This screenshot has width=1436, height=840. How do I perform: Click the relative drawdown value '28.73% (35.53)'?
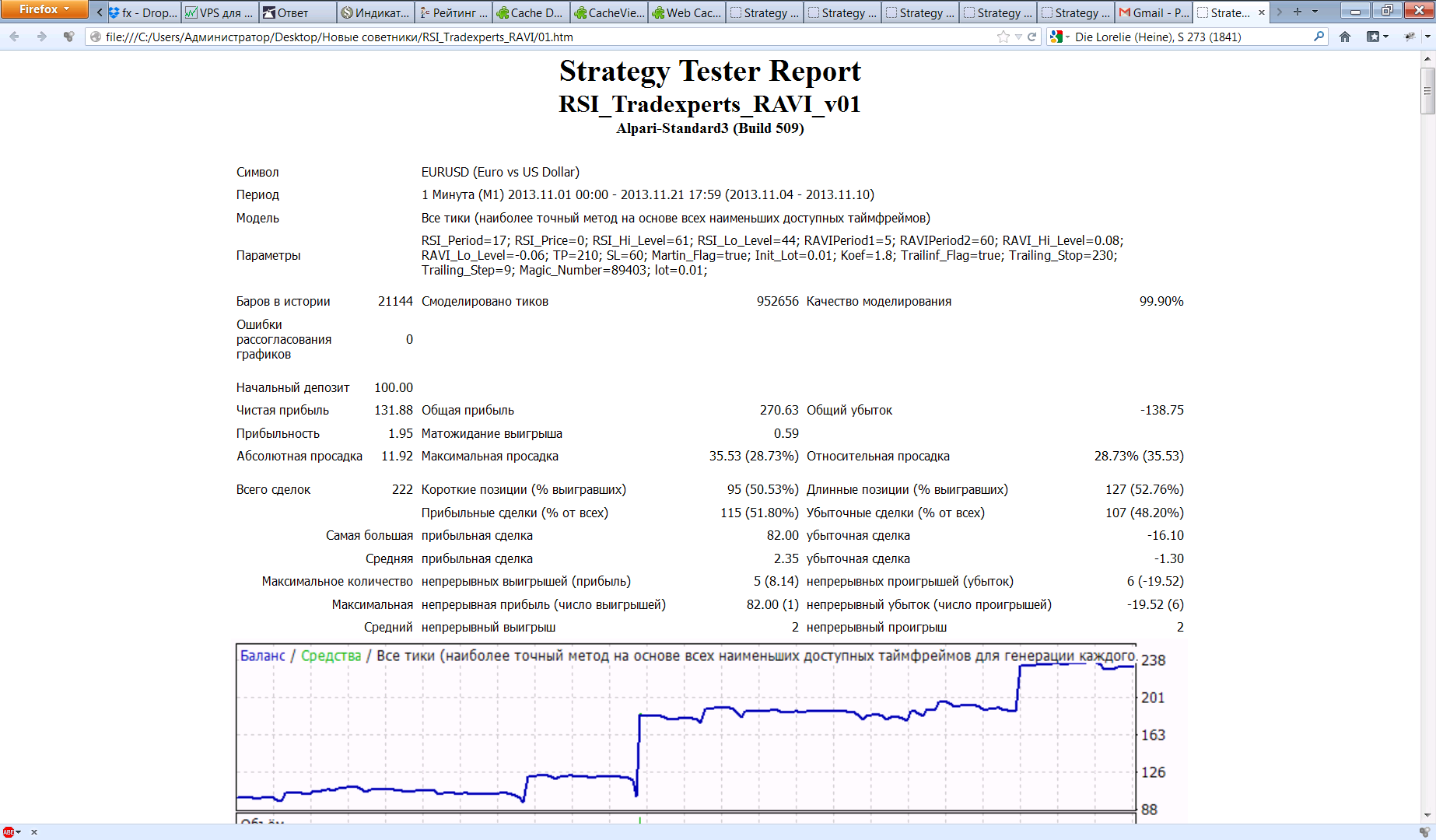[x=1139, y=456]
